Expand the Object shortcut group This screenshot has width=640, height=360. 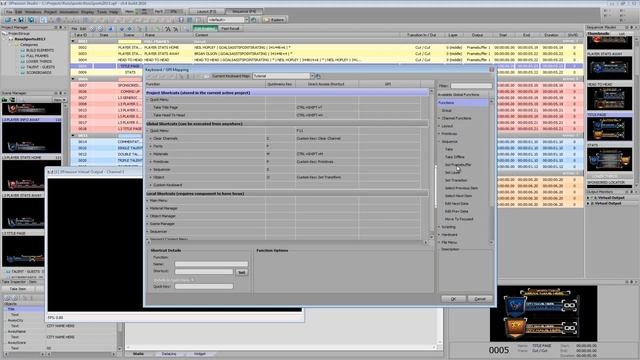151,177
